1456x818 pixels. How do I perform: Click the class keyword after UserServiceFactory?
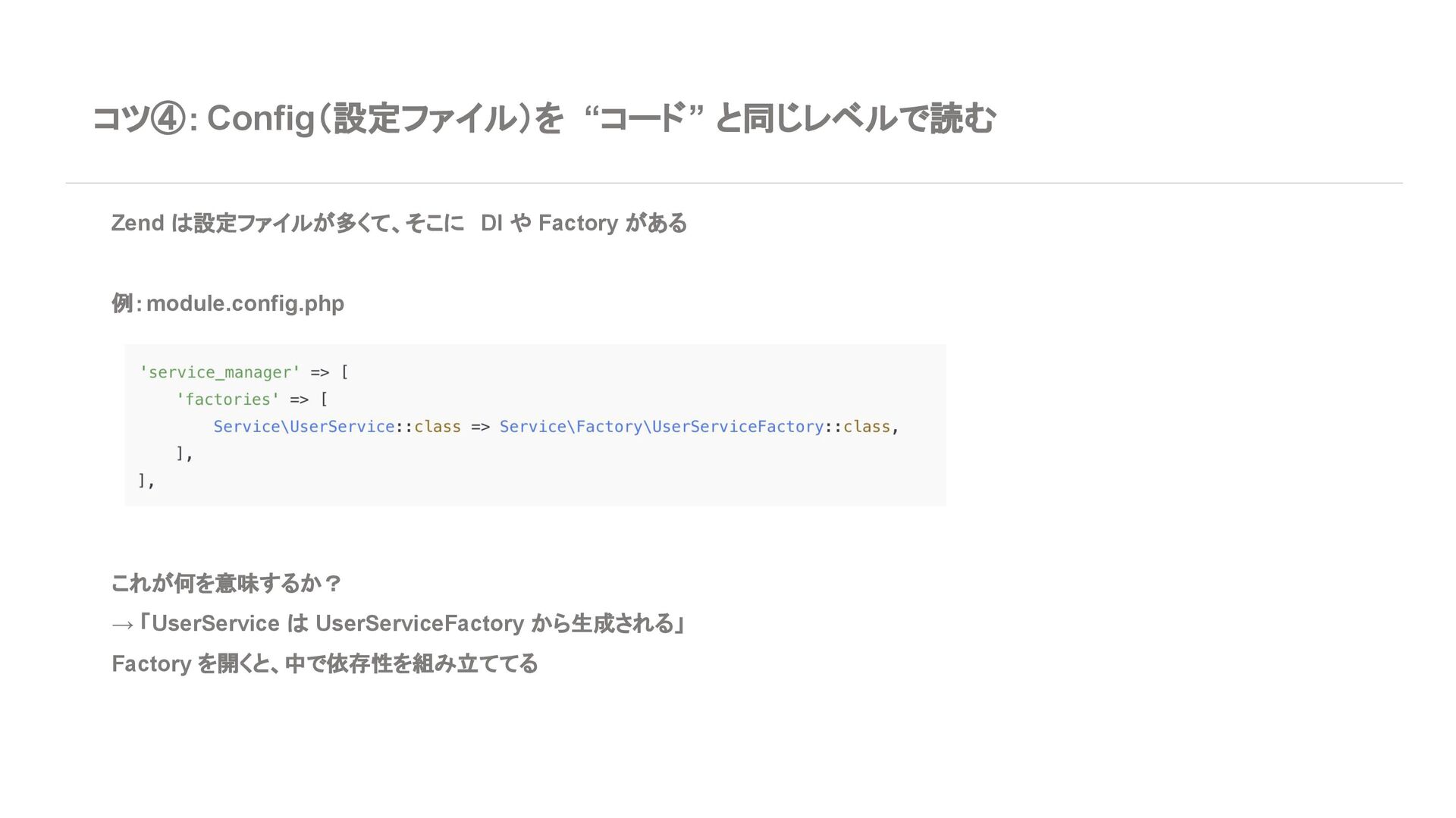866,427
